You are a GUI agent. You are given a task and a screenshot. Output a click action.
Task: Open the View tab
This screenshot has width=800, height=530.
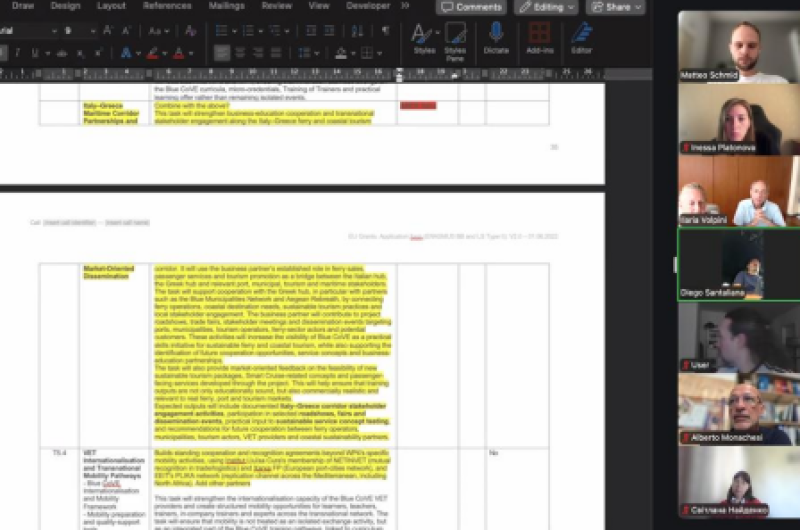(319, 6)
